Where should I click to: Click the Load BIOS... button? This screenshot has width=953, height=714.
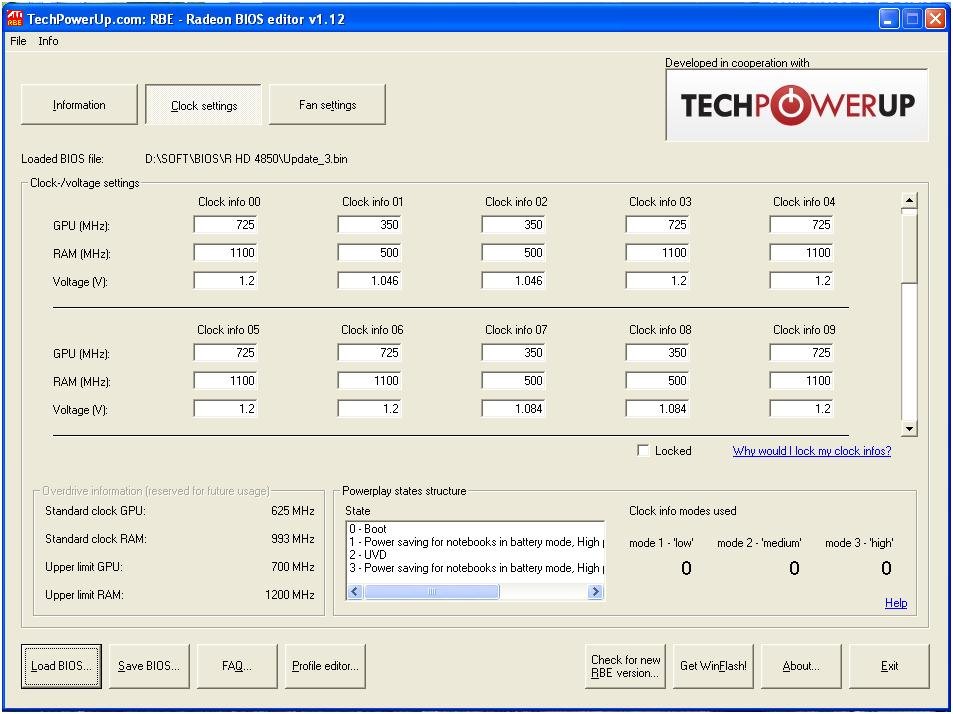[61, 665]
